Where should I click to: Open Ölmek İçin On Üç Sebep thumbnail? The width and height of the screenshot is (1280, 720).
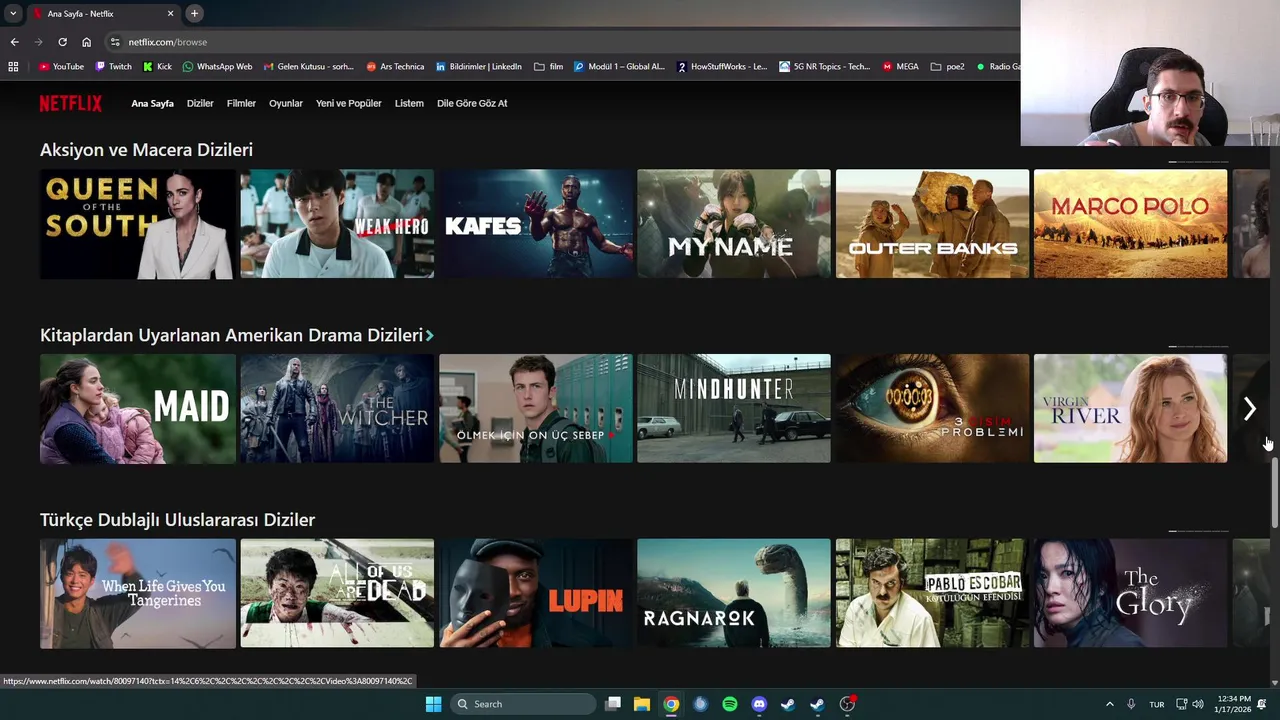click(536, 408)
